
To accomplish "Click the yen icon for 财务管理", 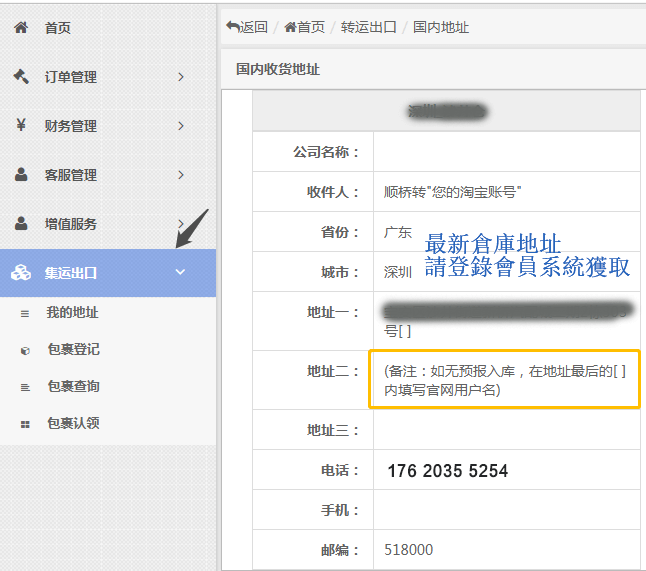I will (x=21, y=125).
